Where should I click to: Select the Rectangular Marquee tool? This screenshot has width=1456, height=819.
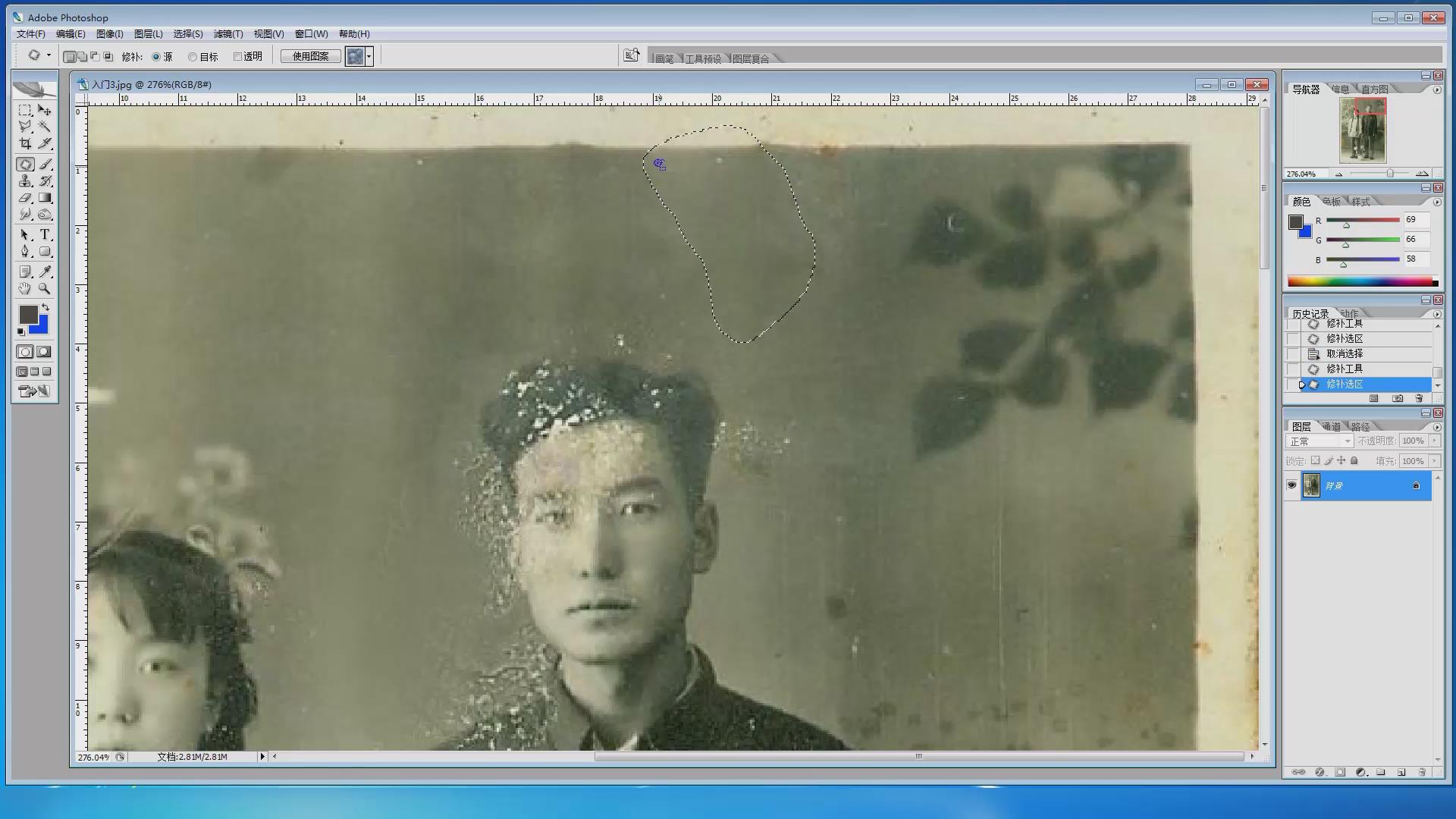click(25, 110)
